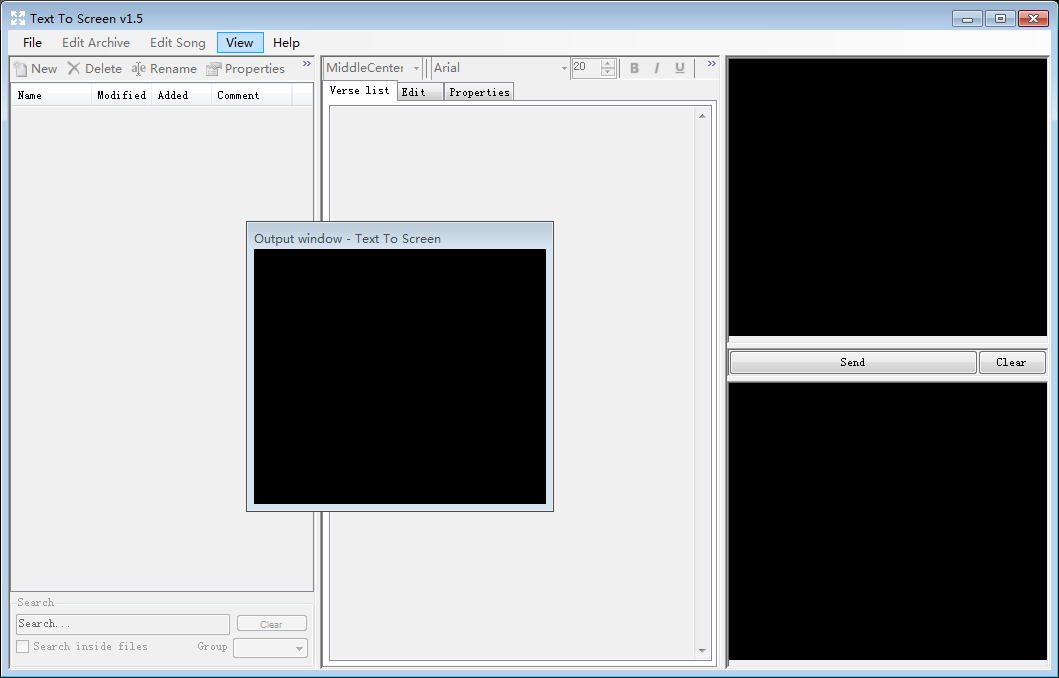This screenshot has width=1059, height=678.
Task: Click the Output window title bar
Action: click(x=400, y=238)
